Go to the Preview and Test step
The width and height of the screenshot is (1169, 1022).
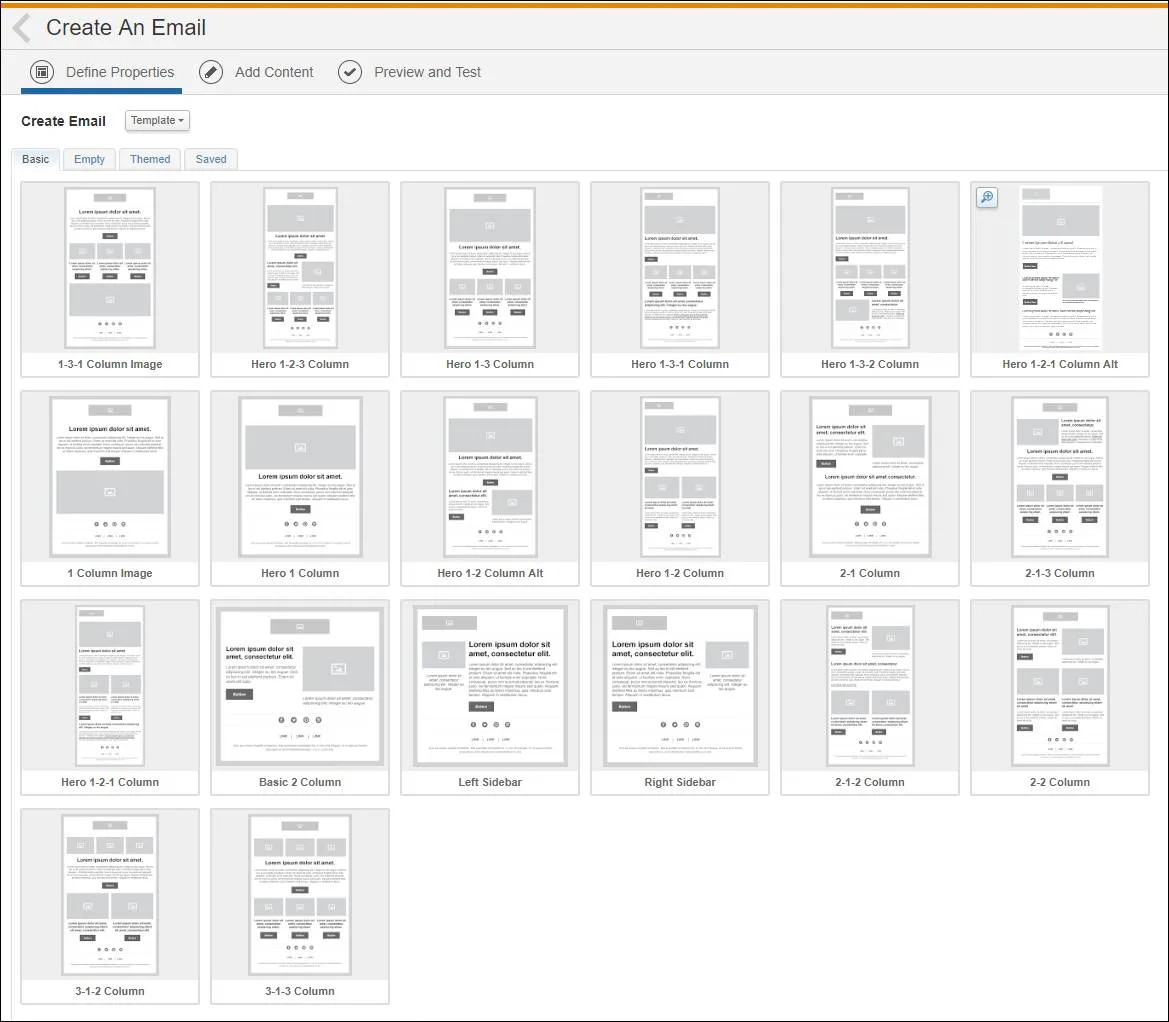tap(409, 72)
